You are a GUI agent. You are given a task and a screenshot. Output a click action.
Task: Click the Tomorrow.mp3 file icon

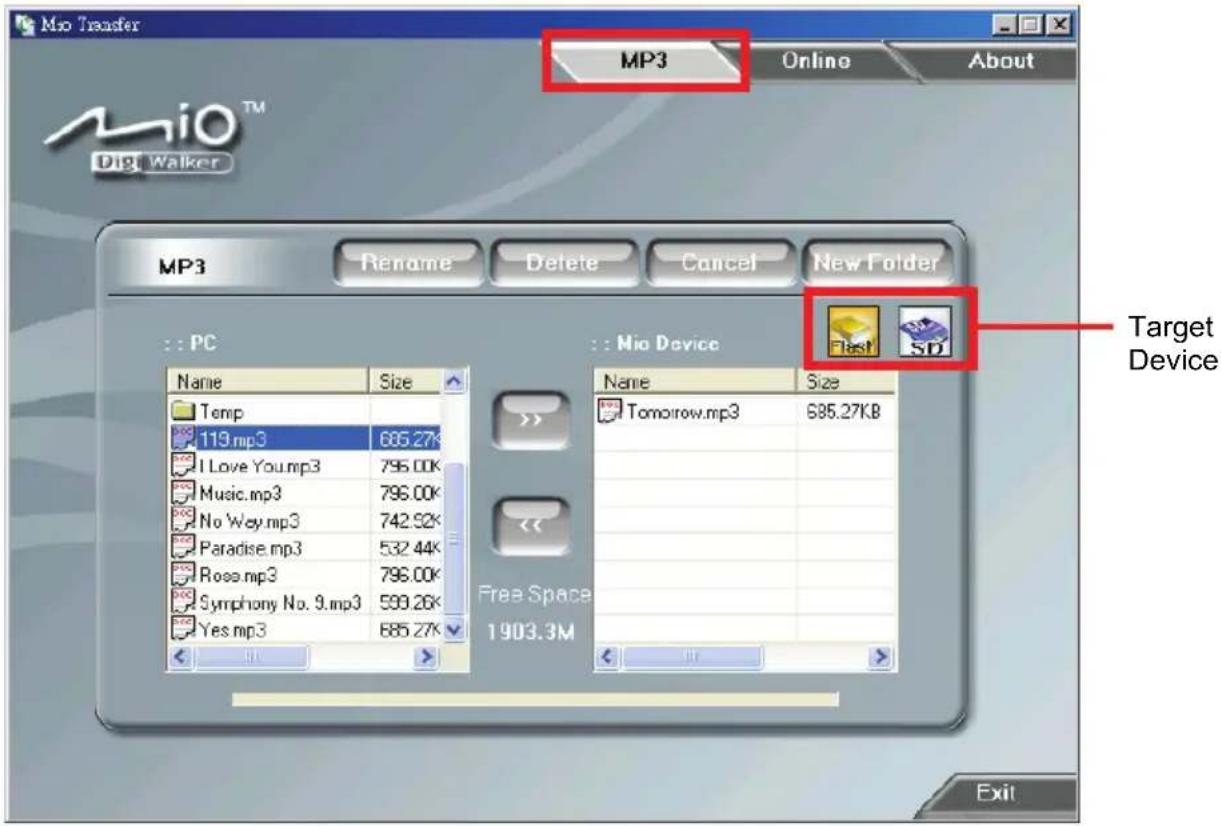click(609, 410)
